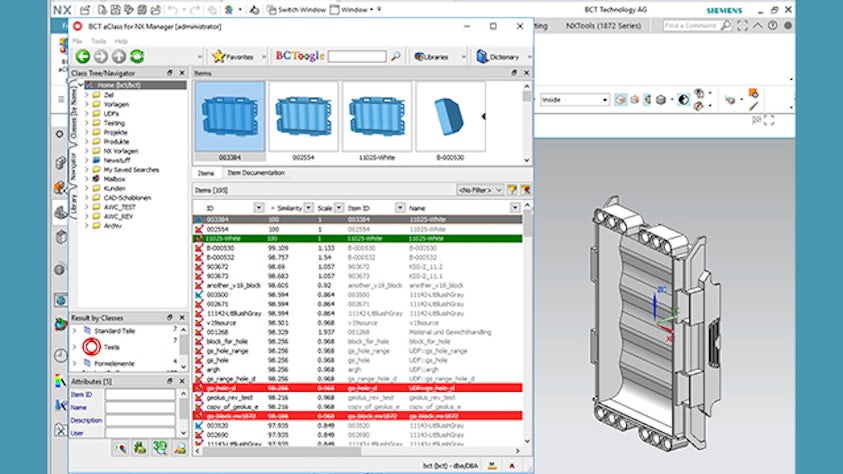Image resolution: width=843 pixels, height=474 pixels.
Task: Open the Libraries toolbar button
Action: (x=431, y=56)
